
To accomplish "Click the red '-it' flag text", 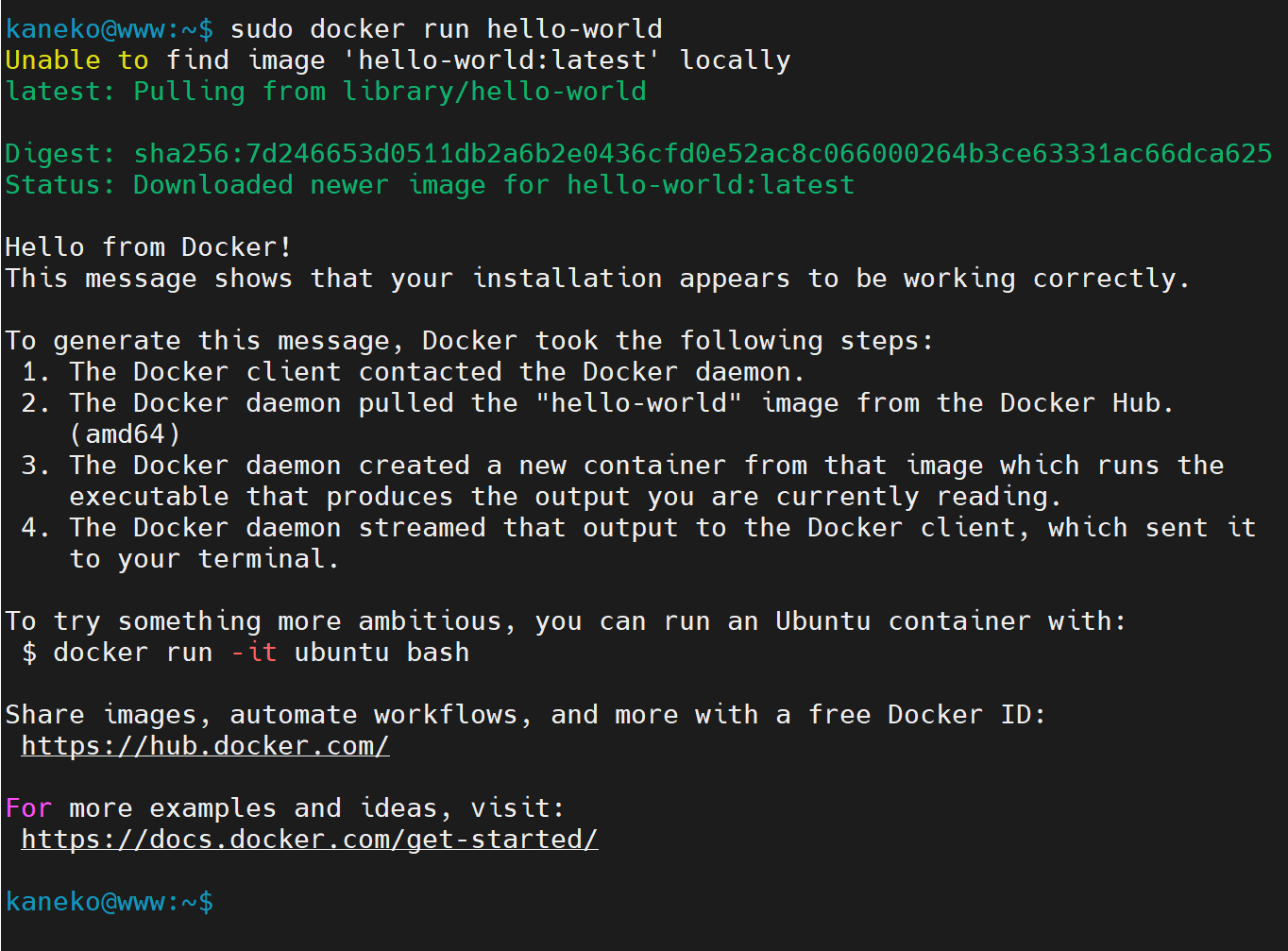I will pos(254,653).
